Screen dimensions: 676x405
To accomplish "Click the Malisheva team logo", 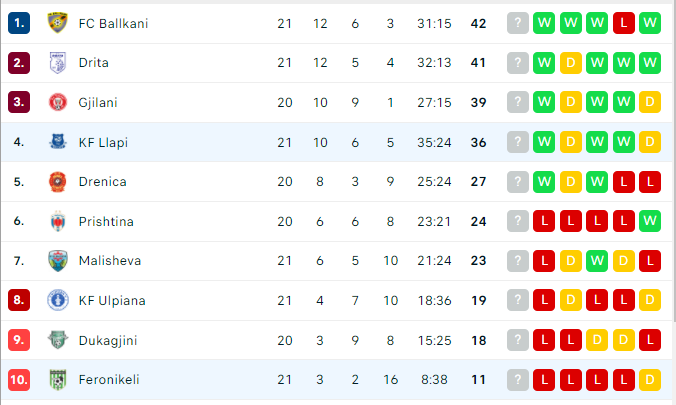I will (57, 261).
